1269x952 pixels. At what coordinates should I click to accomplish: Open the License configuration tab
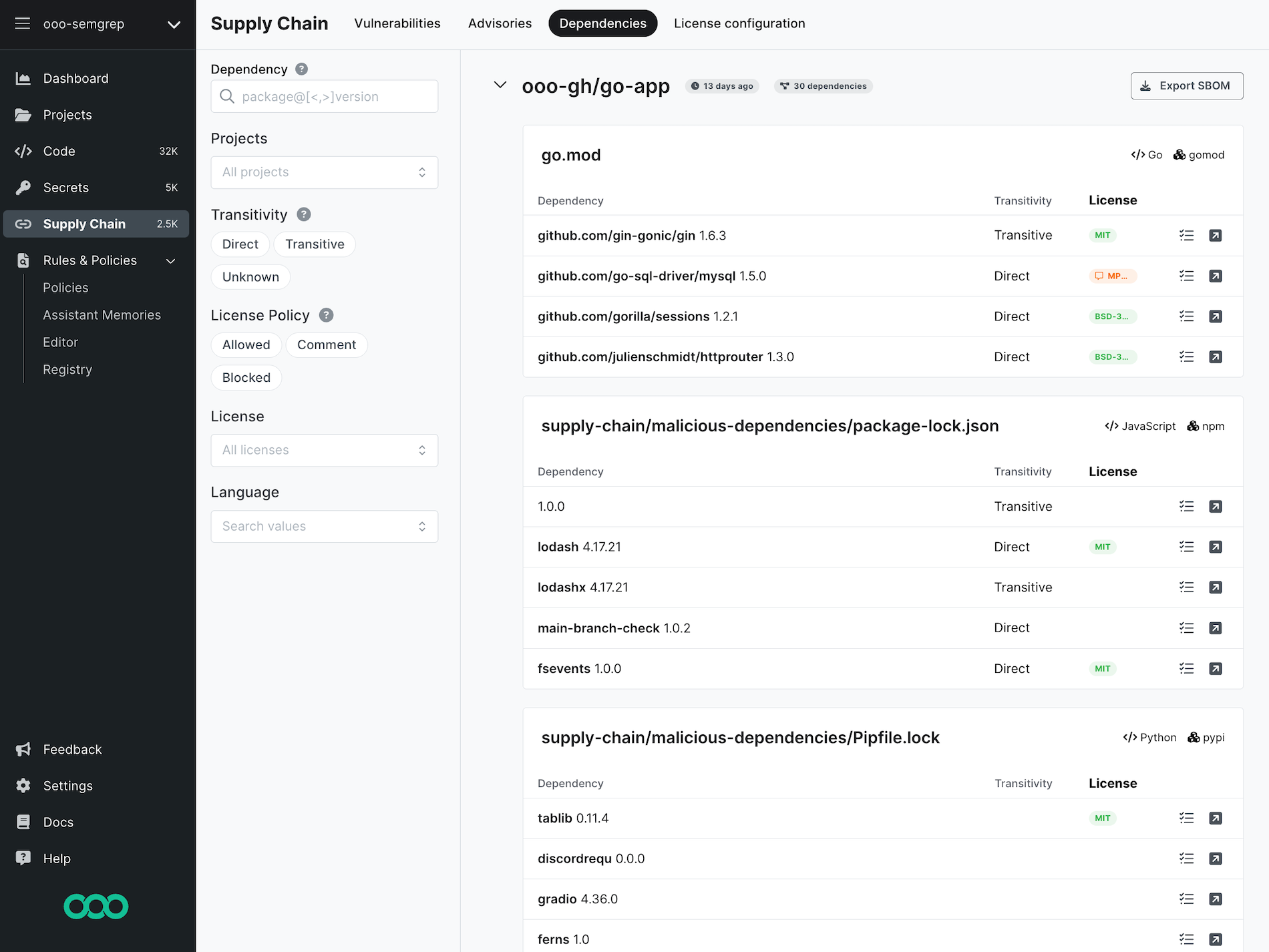[x=739, y=23]
